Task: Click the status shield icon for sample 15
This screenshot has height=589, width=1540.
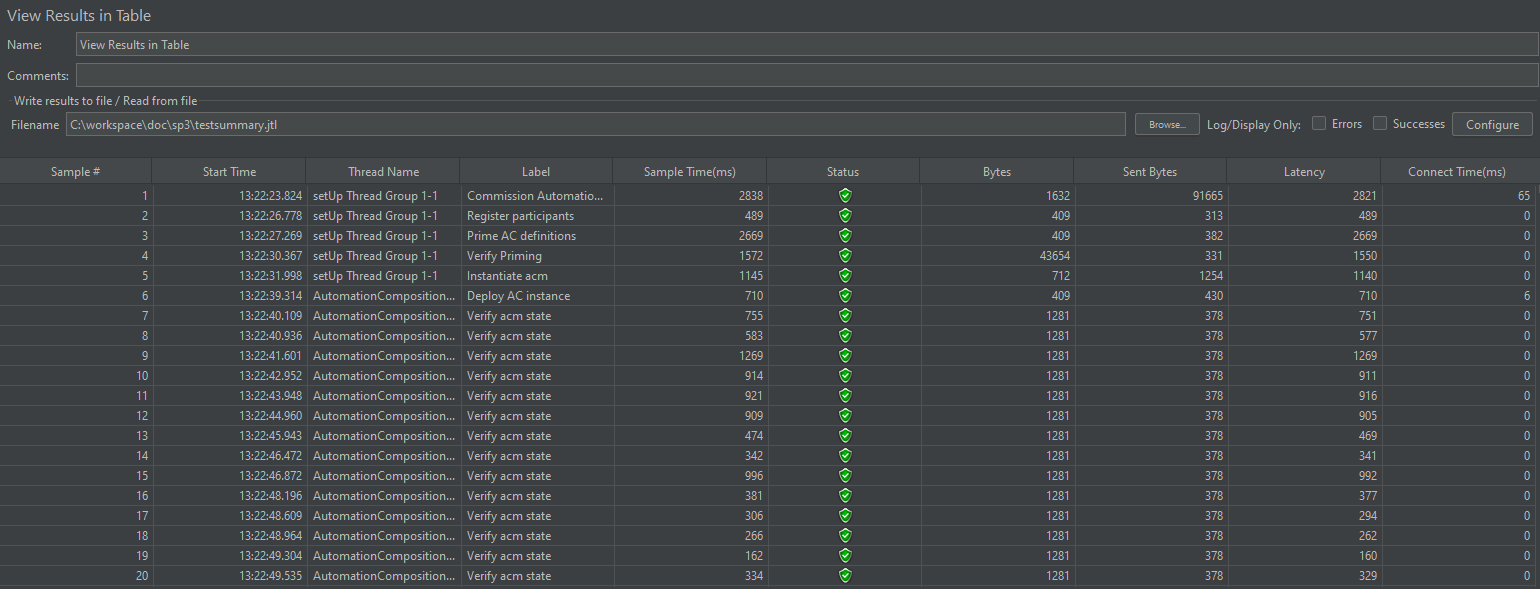Action: [x=844, y=476]
